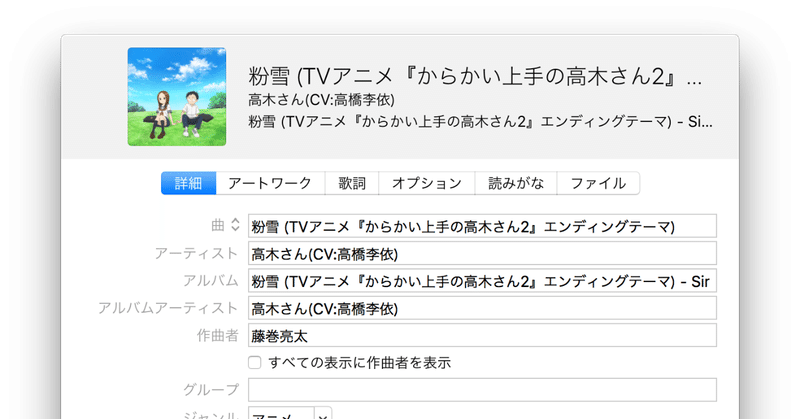This screenshot has width=800, height=419.
Task: Select the オプション tab
Action: tap(427, 183)
